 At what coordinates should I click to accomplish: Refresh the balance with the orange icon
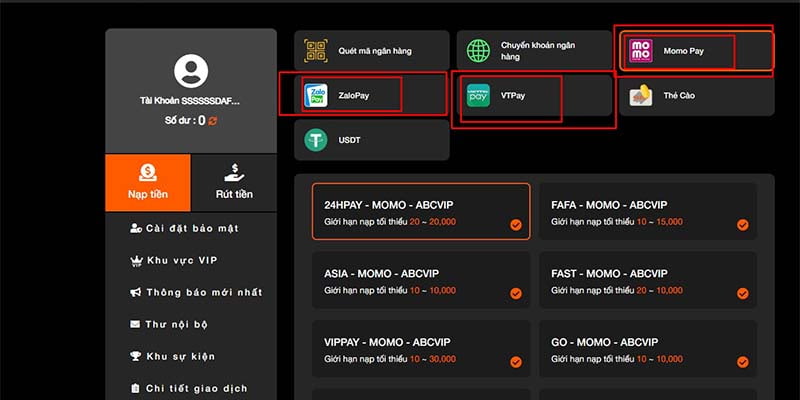[213, 121]
